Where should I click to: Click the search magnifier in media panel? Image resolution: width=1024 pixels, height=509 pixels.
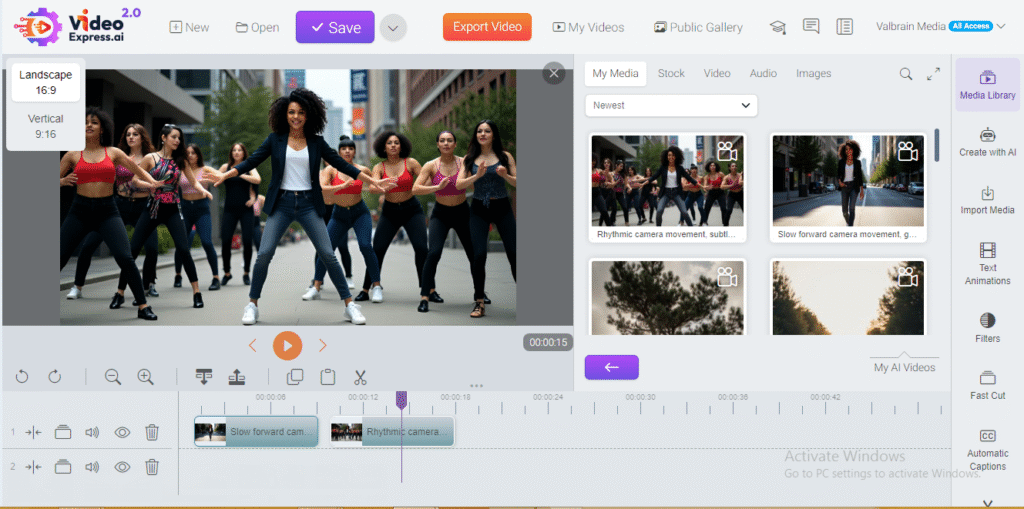[906, 74]
